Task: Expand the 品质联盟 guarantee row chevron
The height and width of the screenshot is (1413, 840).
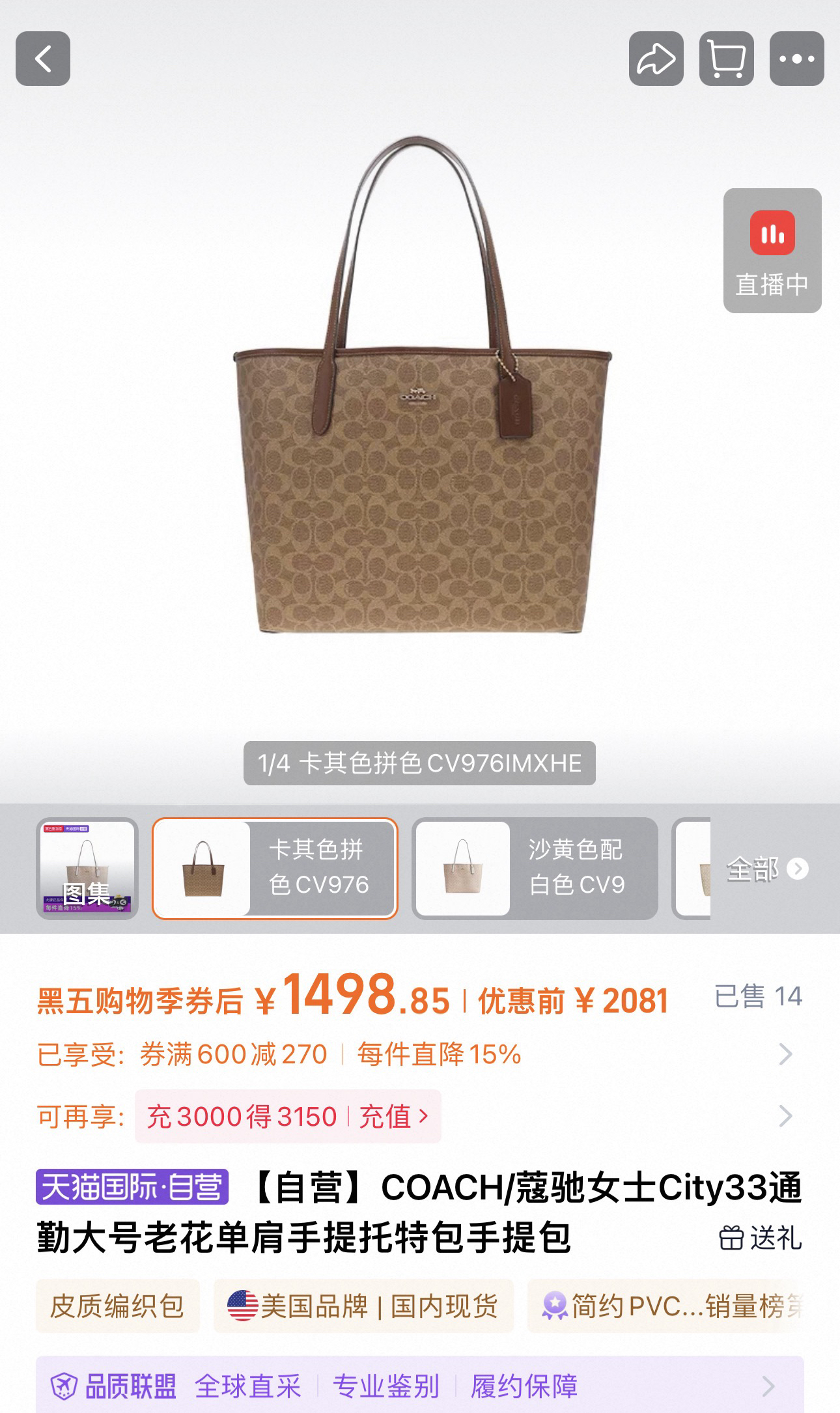Action: pos(768,1386)
